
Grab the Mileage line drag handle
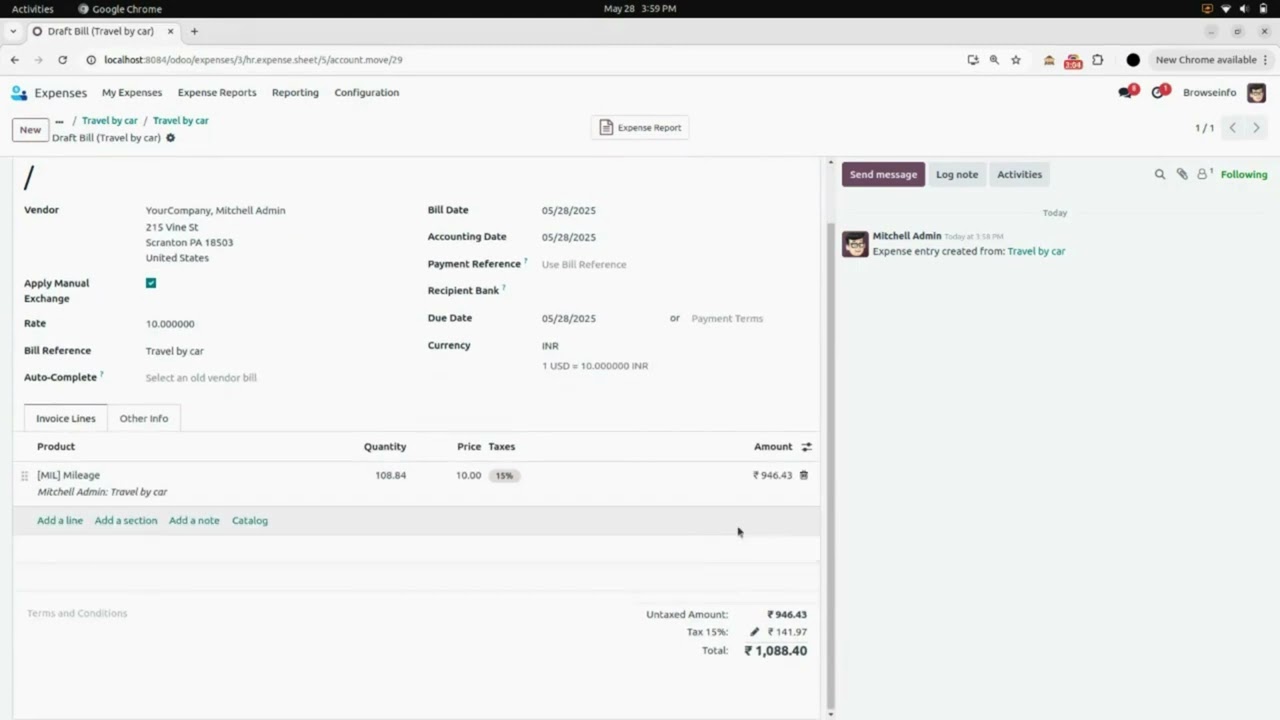24,476
